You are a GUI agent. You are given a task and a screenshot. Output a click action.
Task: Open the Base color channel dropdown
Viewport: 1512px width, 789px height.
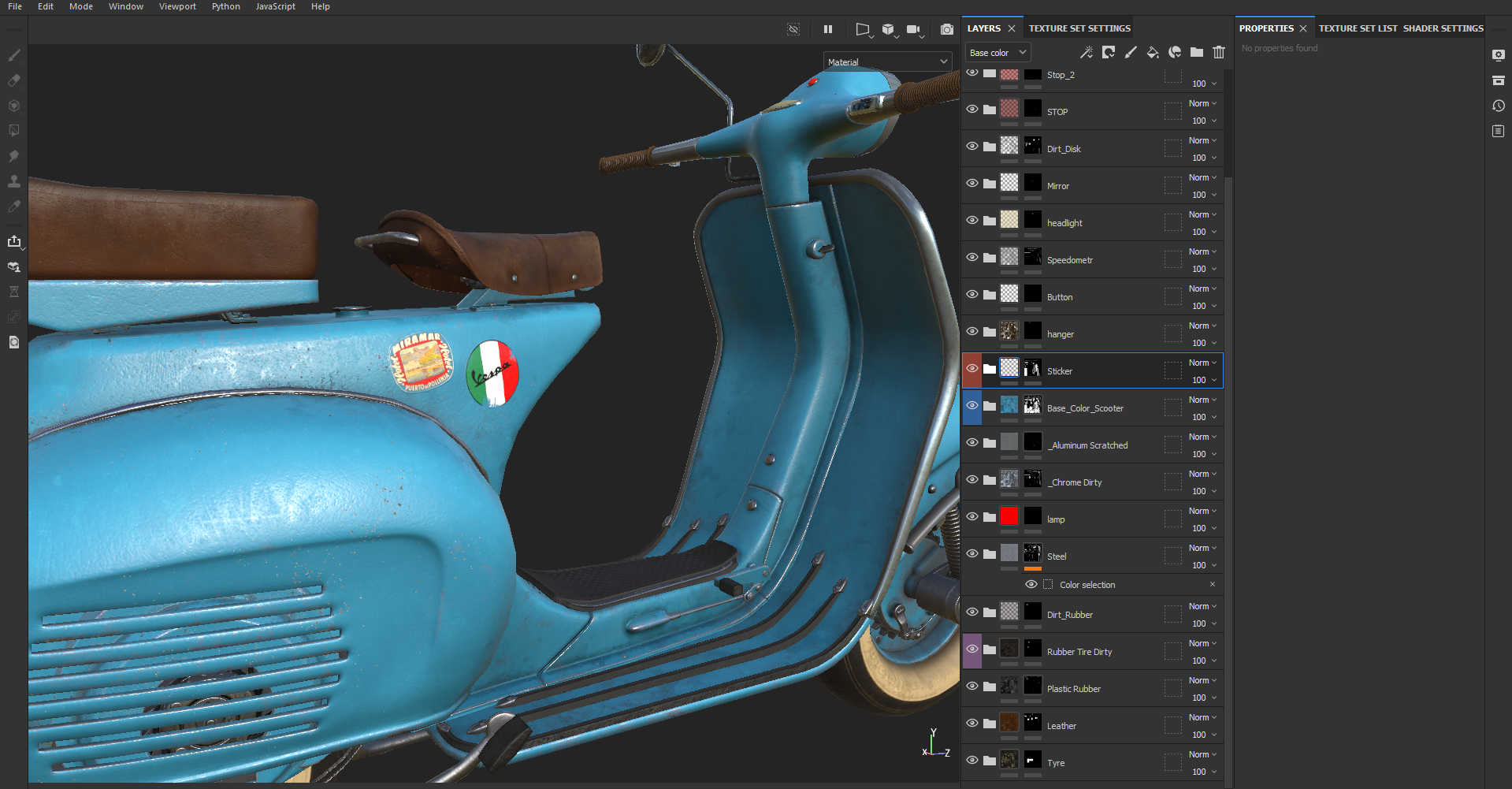[x=997, y=53]
